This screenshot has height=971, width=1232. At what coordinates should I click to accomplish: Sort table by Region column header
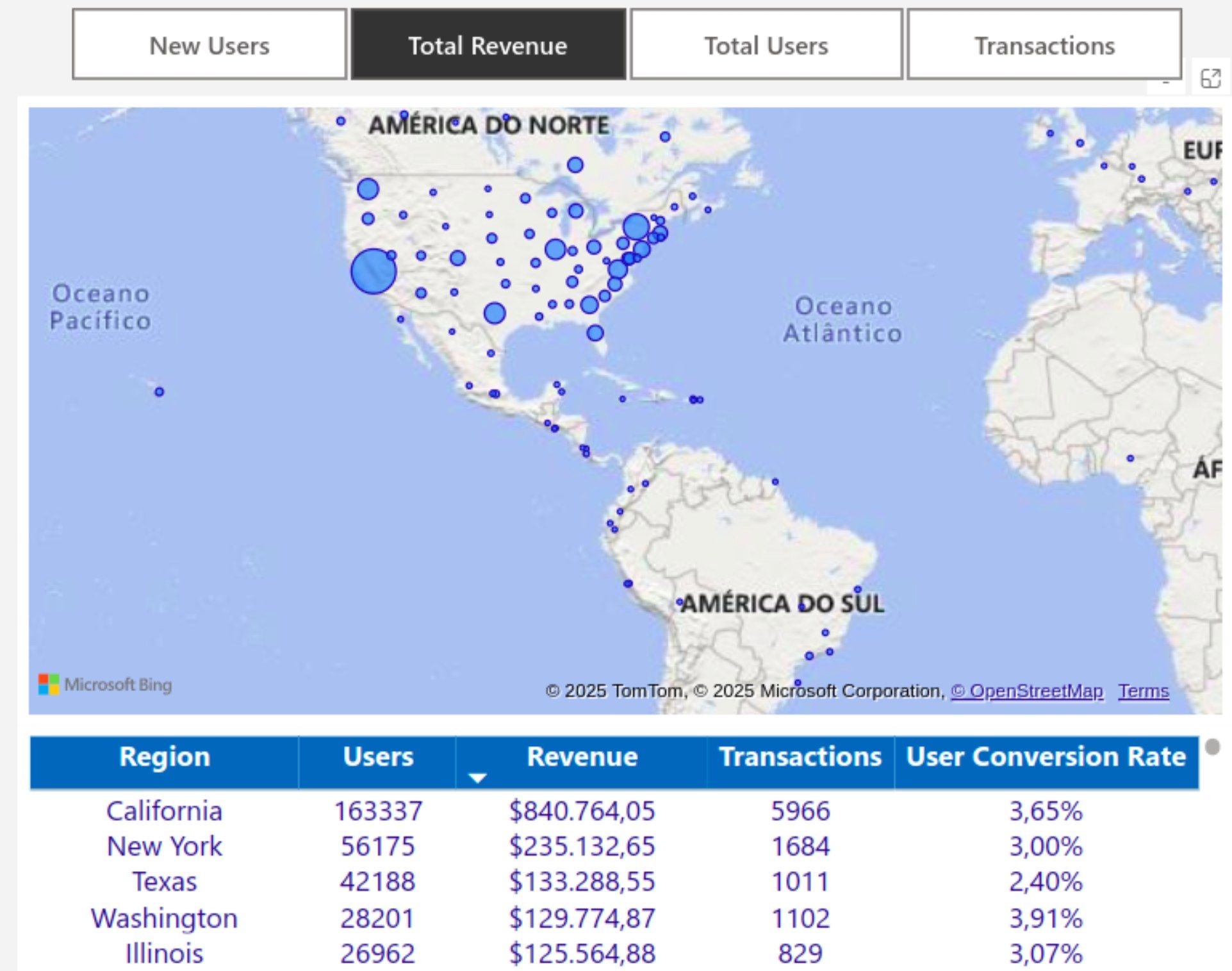(x=165, y=757)
